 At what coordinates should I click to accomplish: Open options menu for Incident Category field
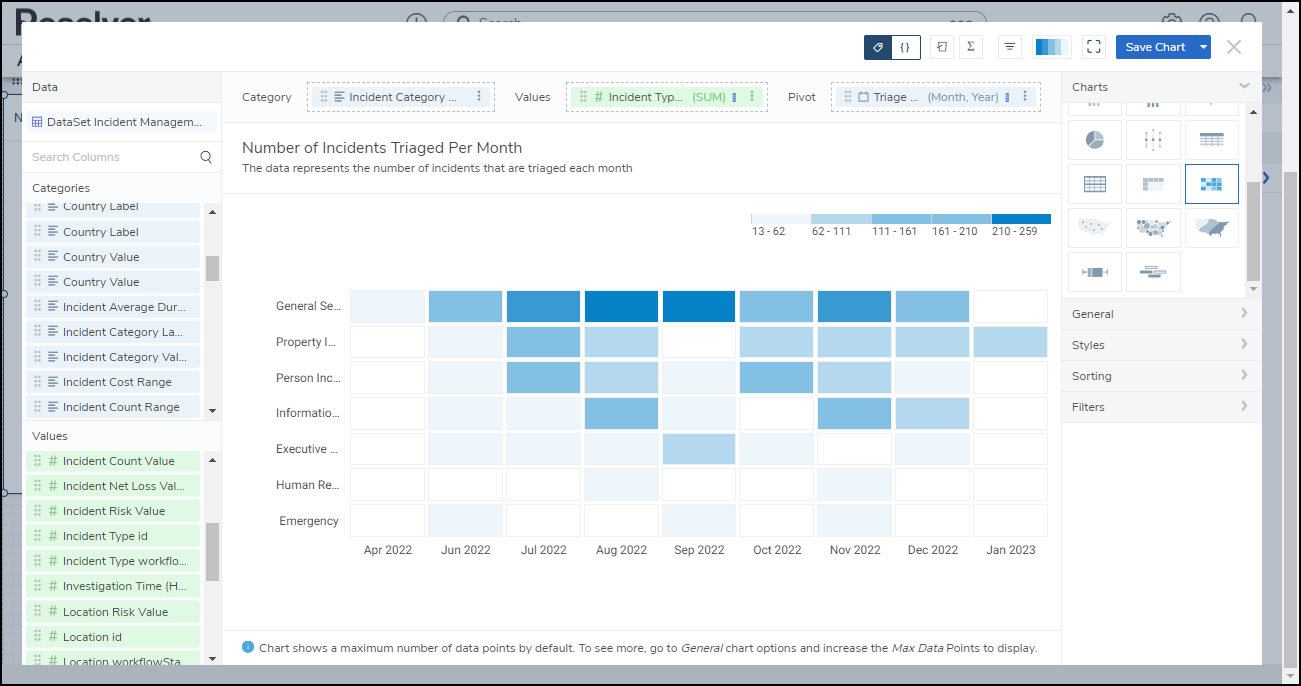click(x=479, y=97)
